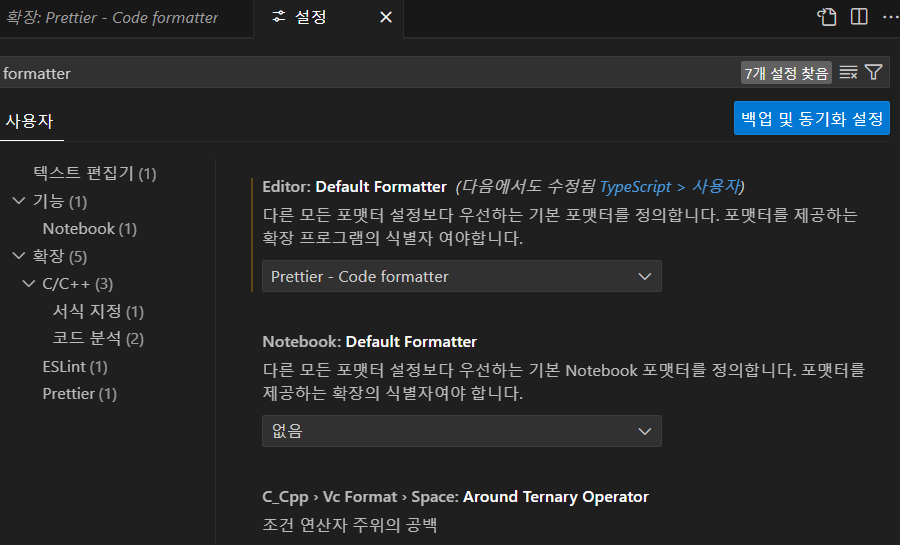Clear the settings search input
This screenshot has height=545, width=900.
848,72
